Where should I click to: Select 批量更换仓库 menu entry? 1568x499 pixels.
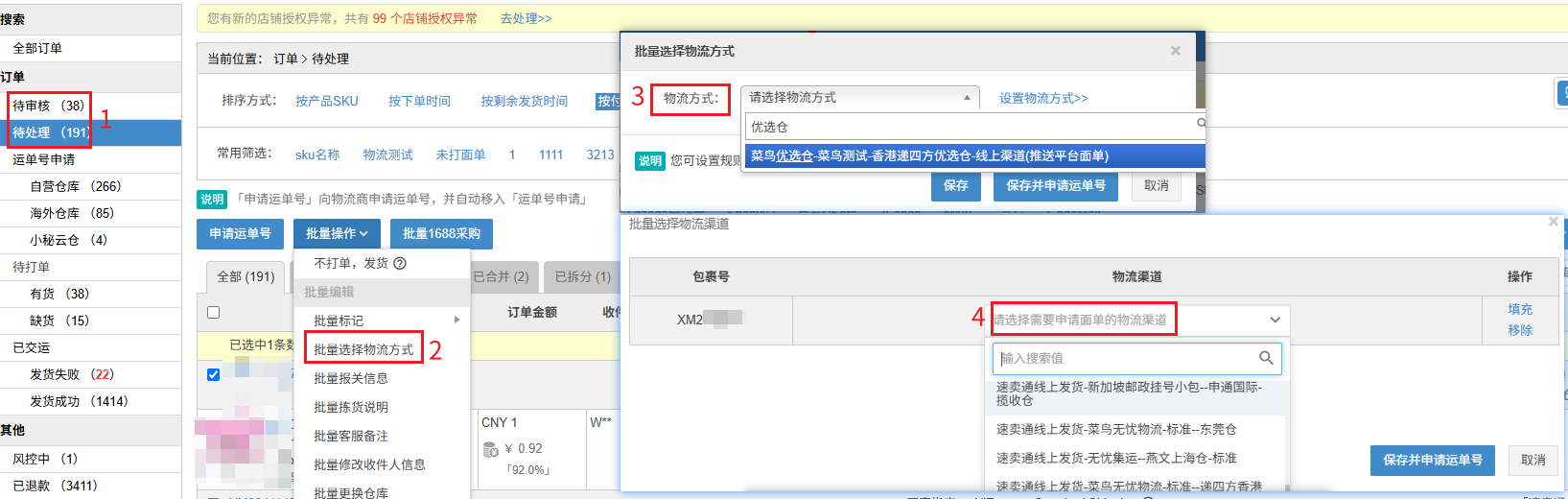[x=351, y=492]
